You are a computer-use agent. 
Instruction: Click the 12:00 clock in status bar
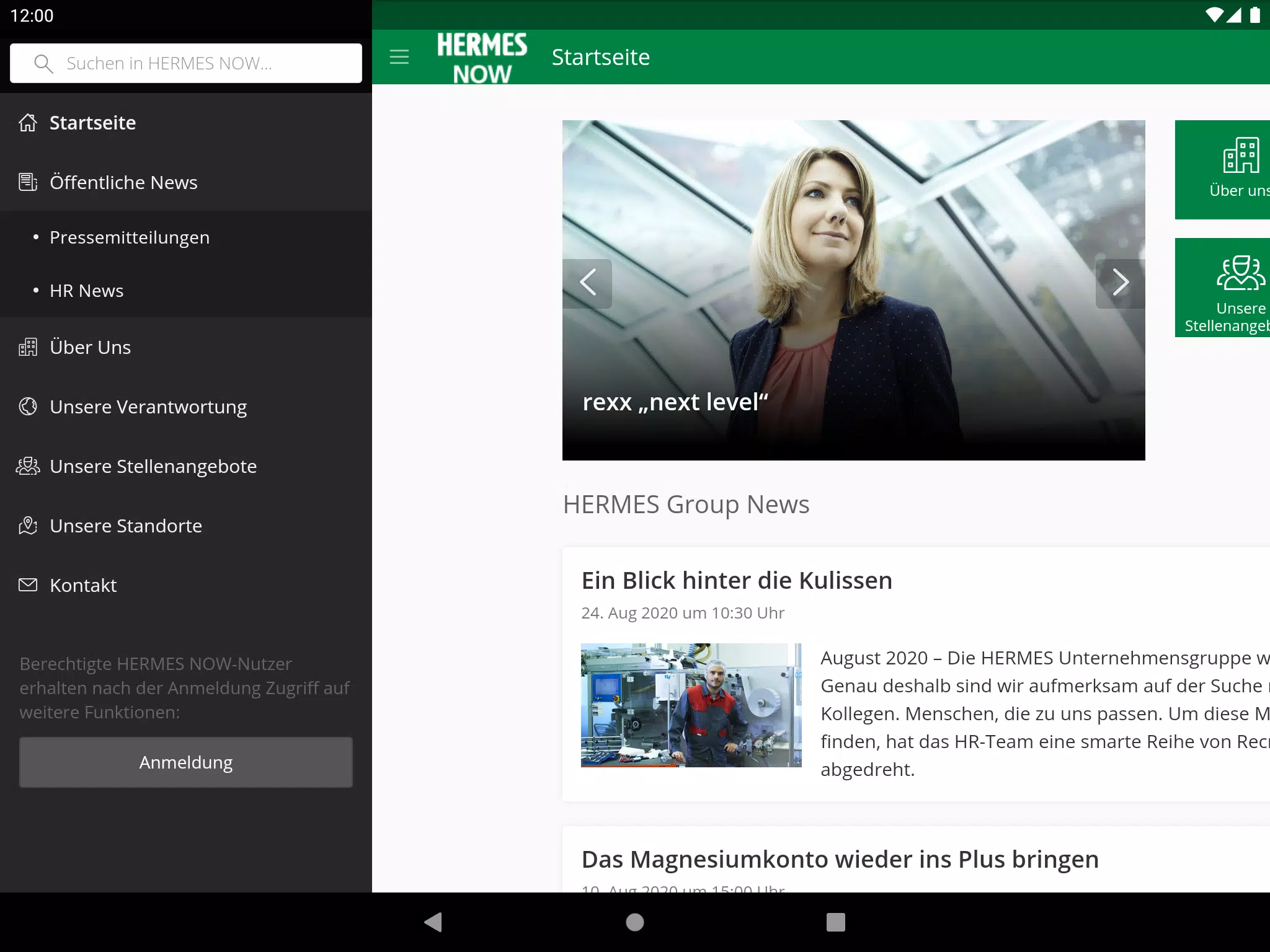click(x=32, y=15)
